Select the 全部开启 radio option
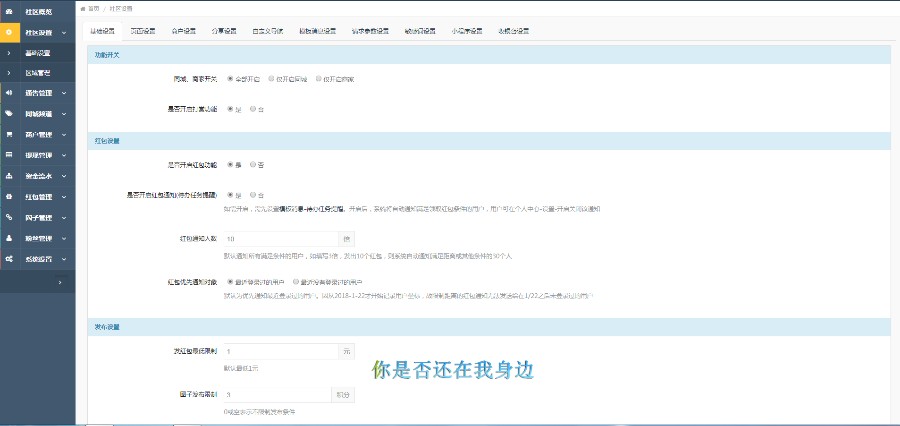The image size is (900, 426). click(x=231, y=79)
